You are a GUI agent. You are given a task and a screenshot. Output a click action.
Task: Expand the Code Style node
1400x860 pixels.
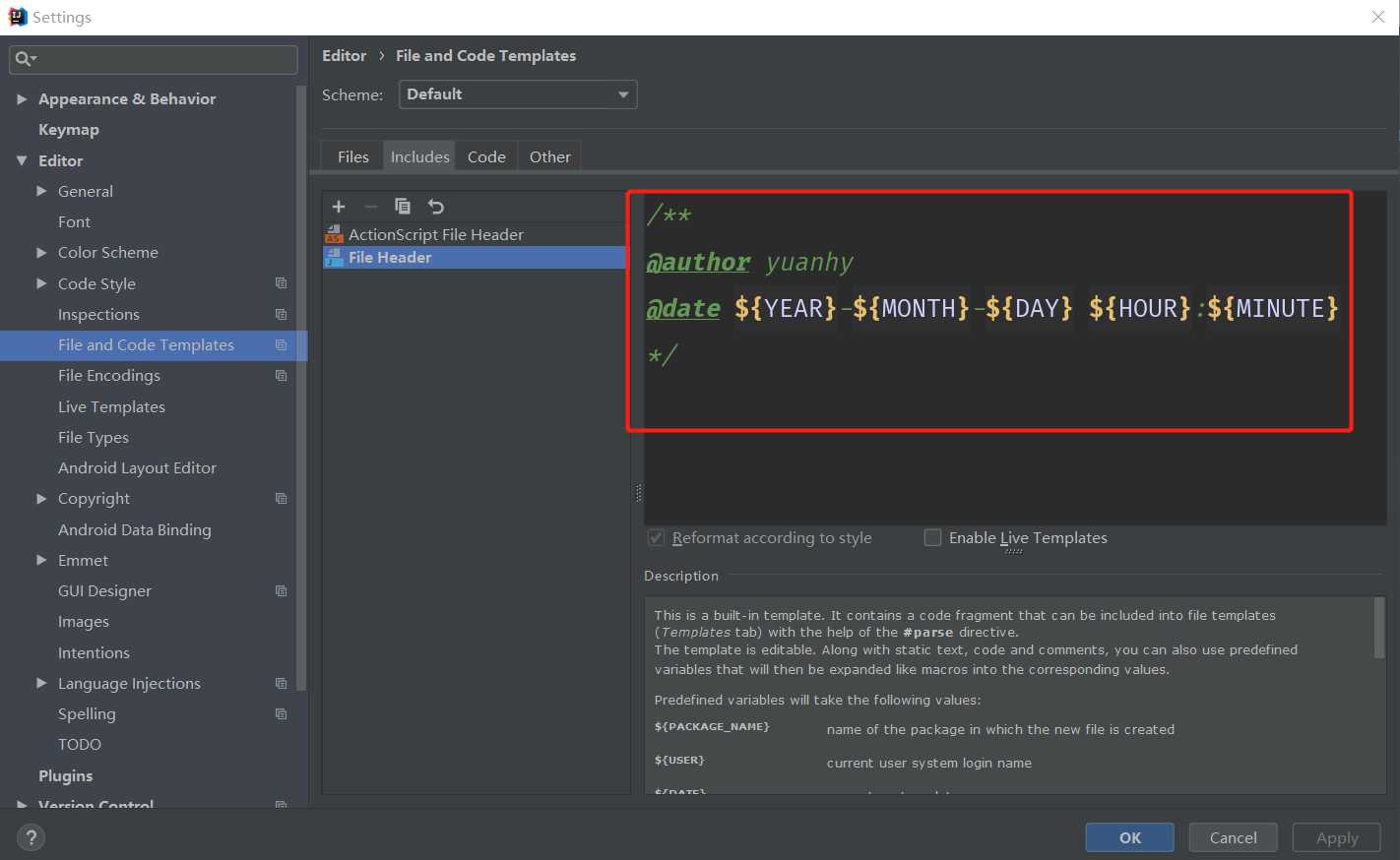[x=41, y=283]
